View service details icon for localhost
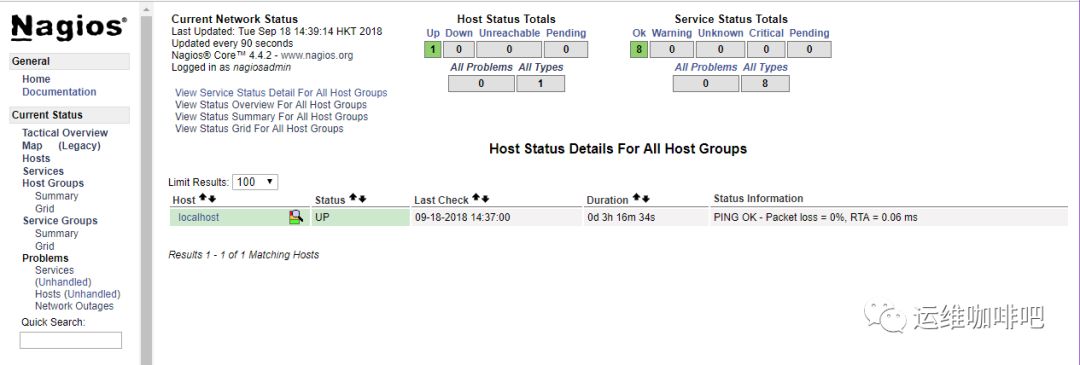Image resolution: width=1080 pixels, height=365 pixels. pyautogui.click(x=295, y=218)
